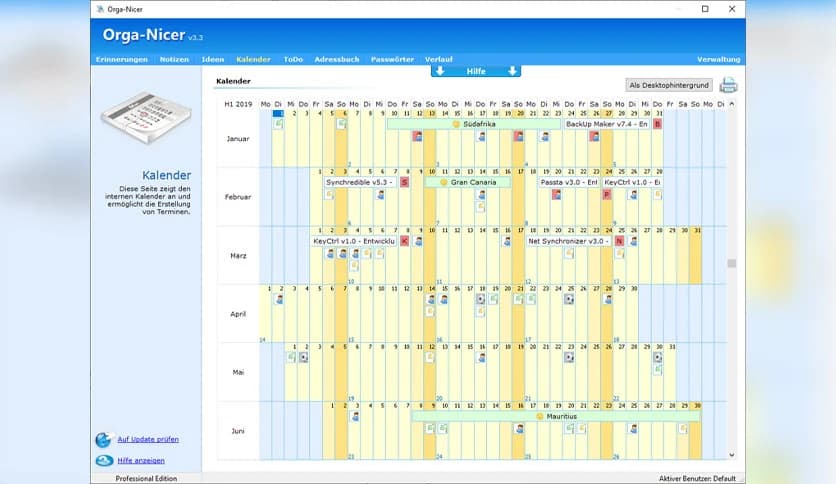Open the soccer ball icon on May 23
836x484 pixels.
569,357
